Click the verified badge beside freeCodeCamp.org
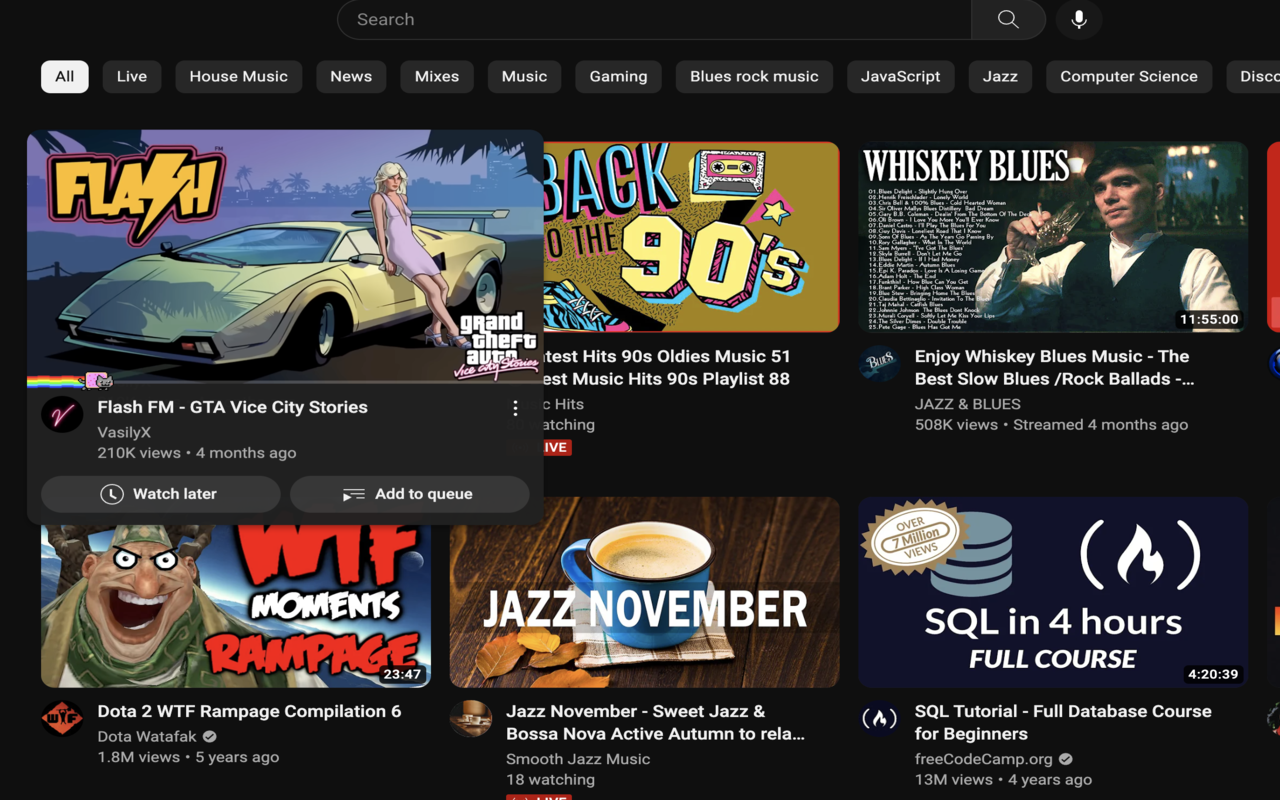Image resolution: width=1280 pixels, height=800 pixels. point(1066,760)
